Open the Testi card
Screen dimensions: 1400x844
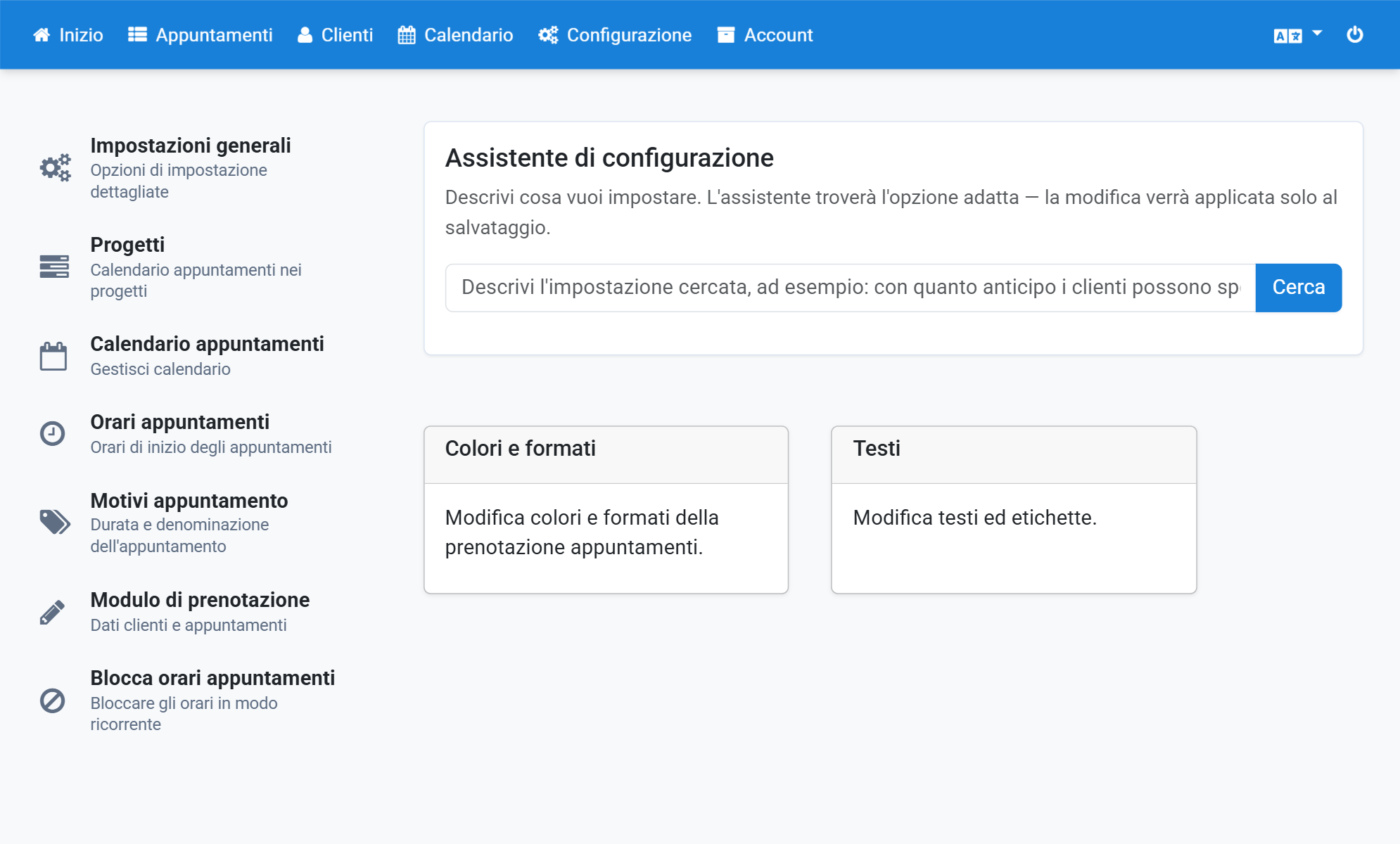(x=1014, y=510)
